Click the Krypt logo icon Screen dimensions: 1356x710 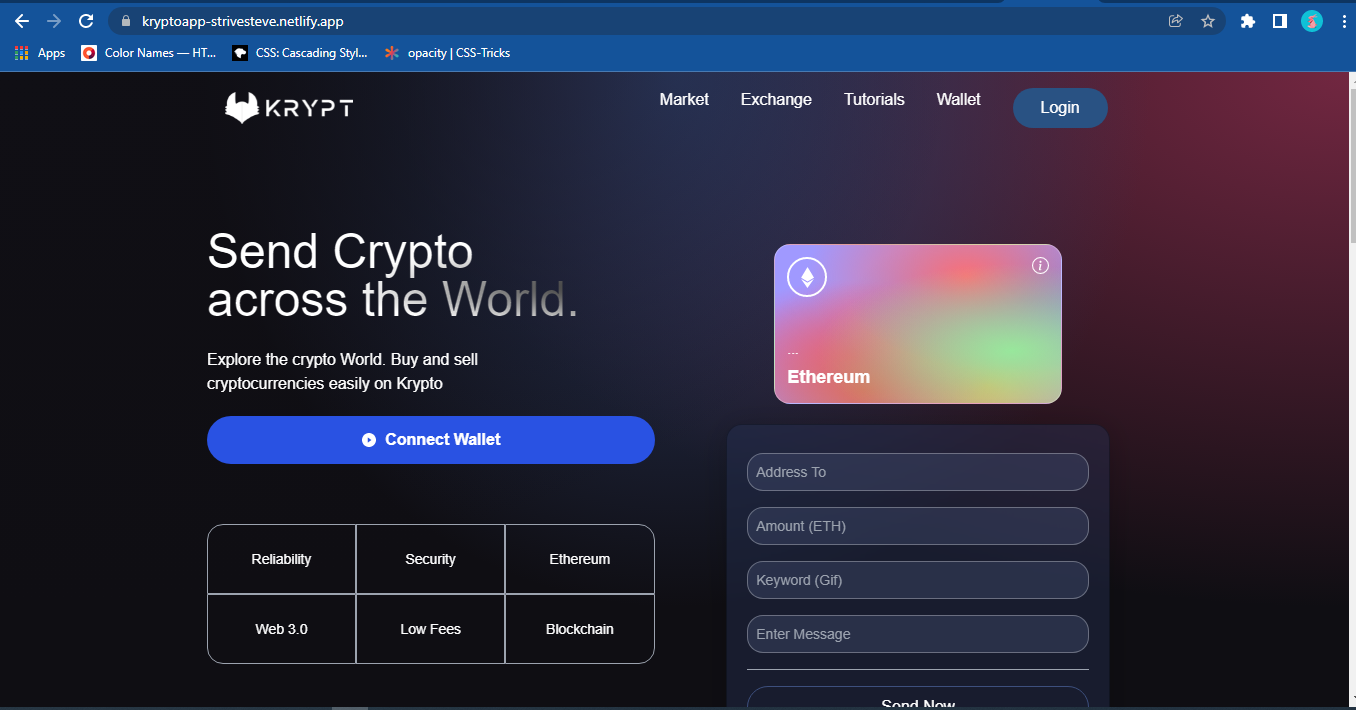pyautogui.click(x=242, y=108)
